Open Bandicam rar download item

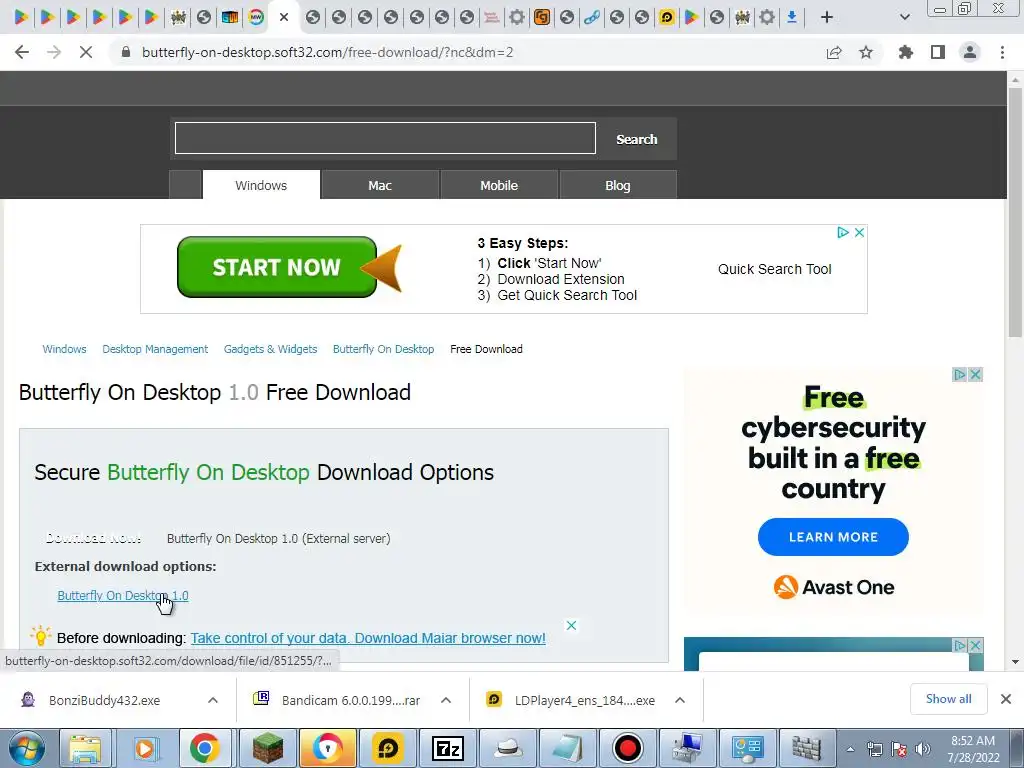(x=336, y=700)
